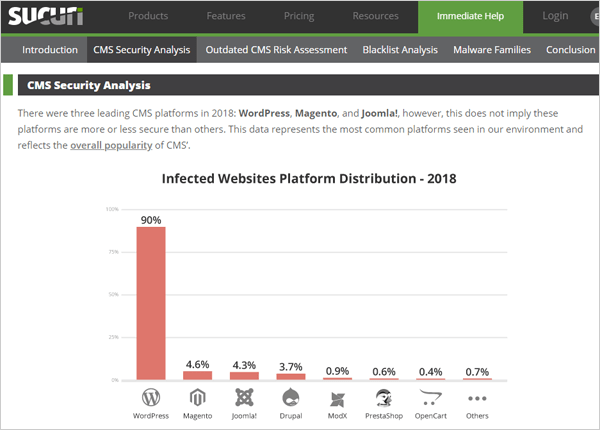Click the Sucuri logo
This screenshot has width=600, height=430.
pos(46,16)
